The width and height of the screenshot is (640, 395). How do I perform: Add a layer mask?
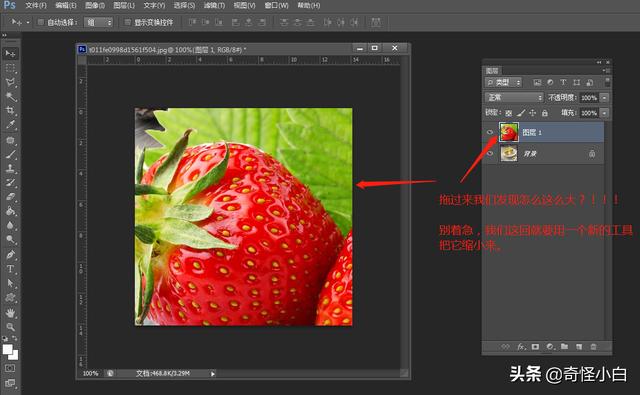[535, 347]
